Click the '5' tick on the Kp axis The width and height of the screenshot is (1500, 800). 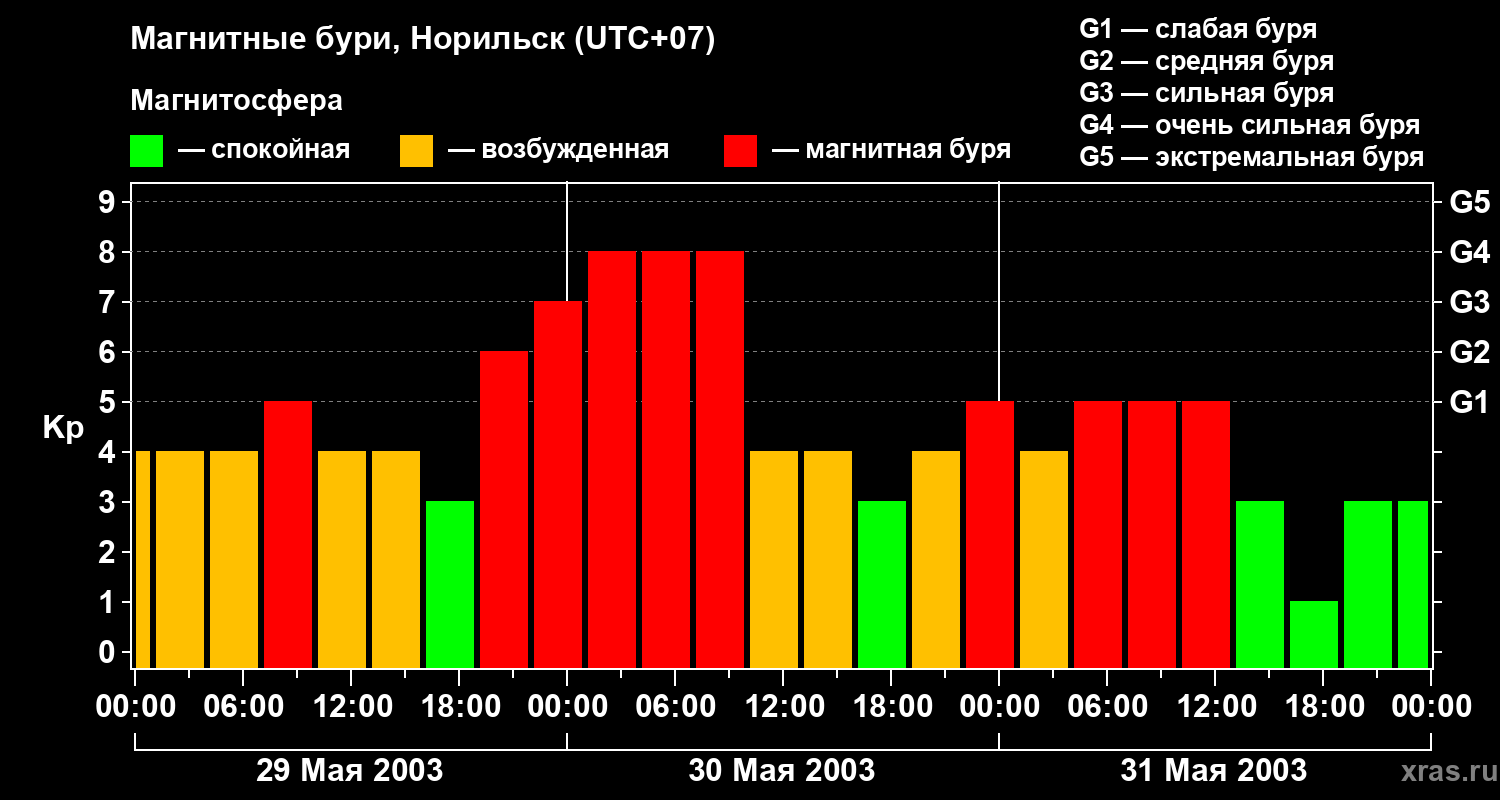[x=109, y=402]
